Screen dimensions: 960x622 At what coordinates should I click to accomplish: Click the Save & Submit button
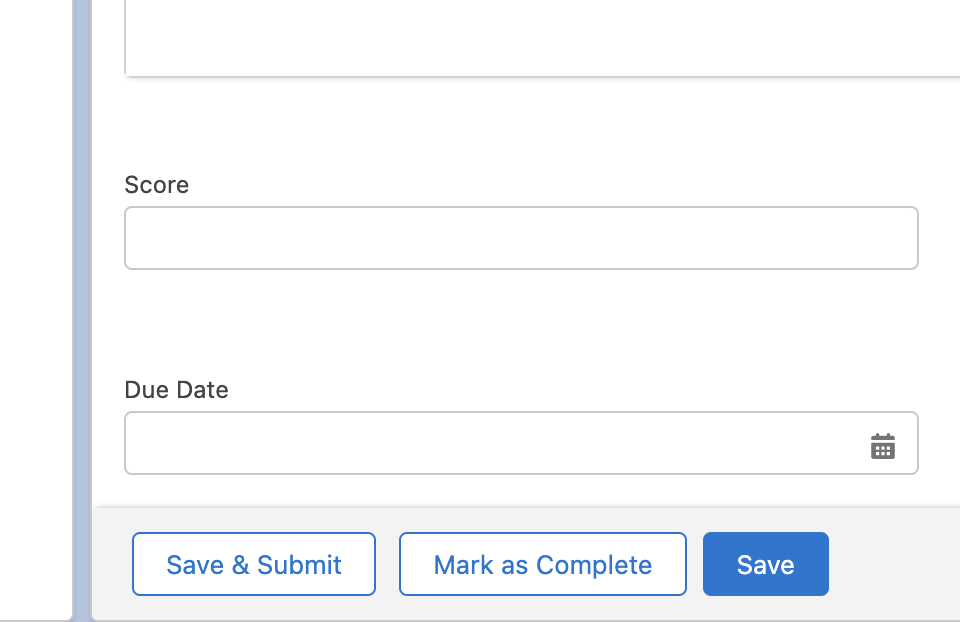[253, 564]
